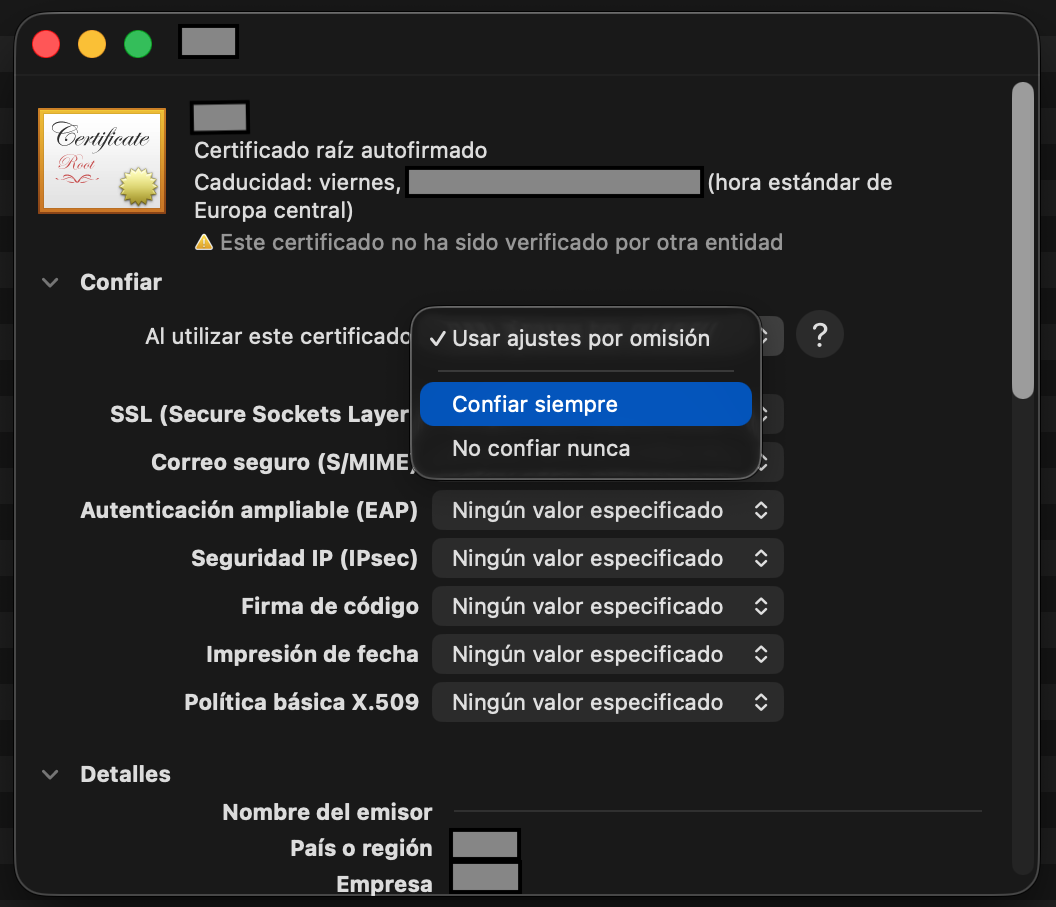The image size is (1056, 907).
Task: Click the 'Empresa' label
Action: (x=384, y=884)
